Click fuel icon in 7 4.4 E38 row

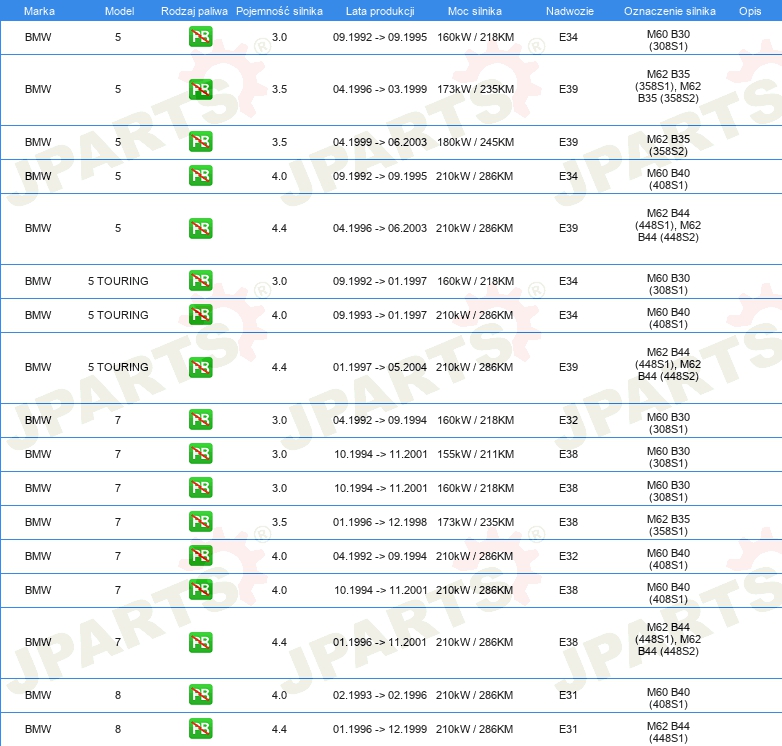(x=200, y=642)
